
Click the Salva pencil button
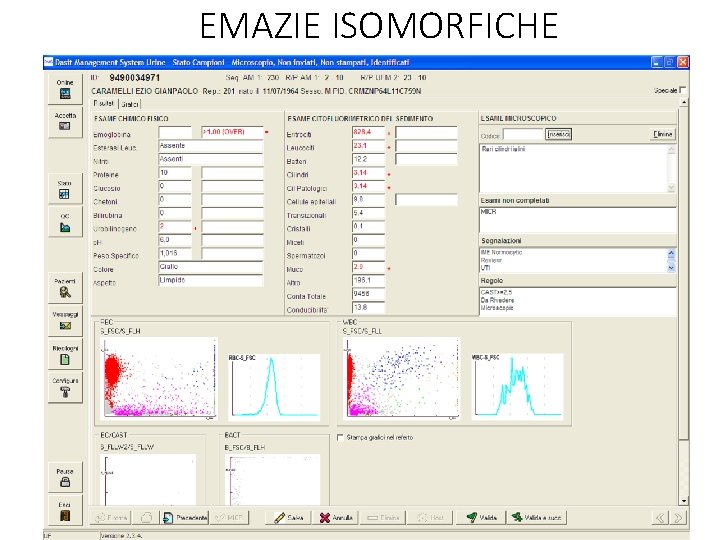[x=289, y=518]
